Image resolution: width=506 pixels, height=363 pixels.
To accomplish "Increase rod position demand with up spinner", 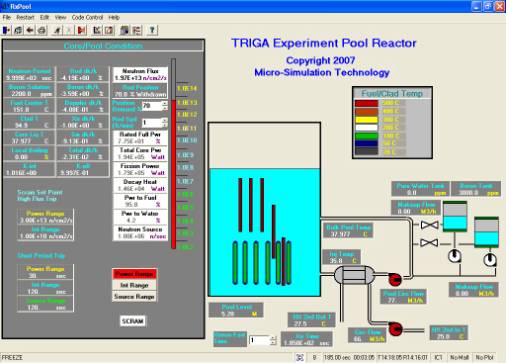I will (x=165, y=103).
